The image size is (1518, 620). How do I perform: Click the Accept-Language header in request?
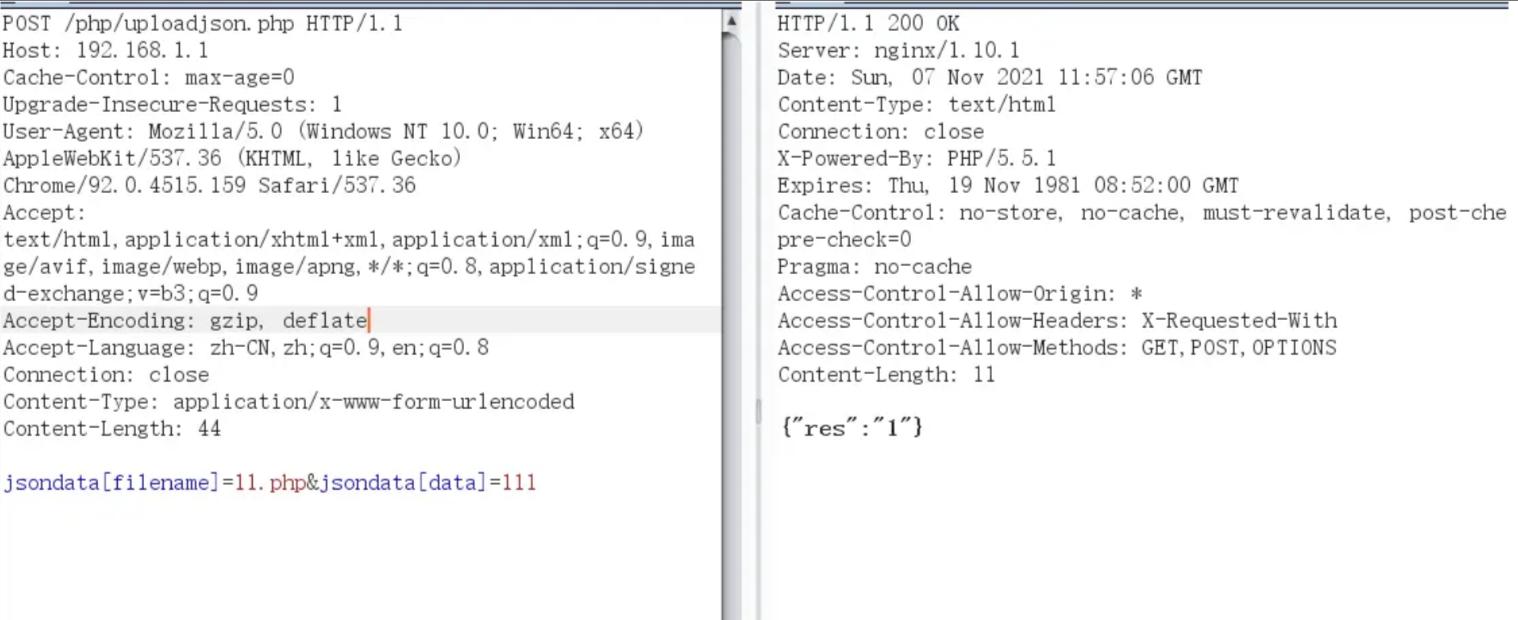pyautogui.click(x=245, y=347)
